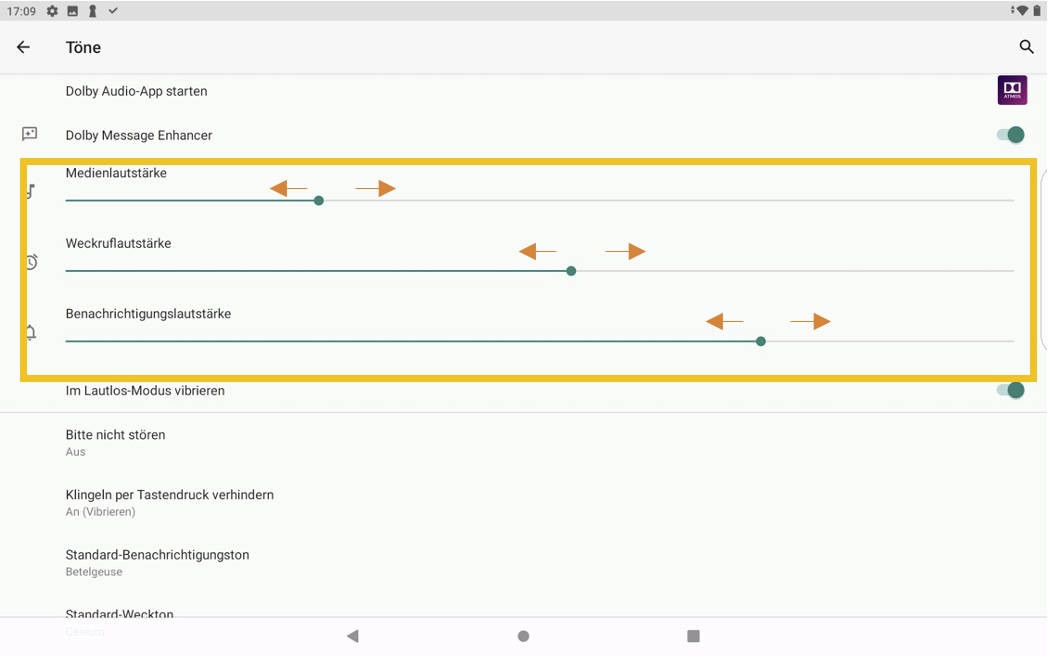Disable the Dolby Message Enhancer switch
The image size is (1049, 660).
1011,135
